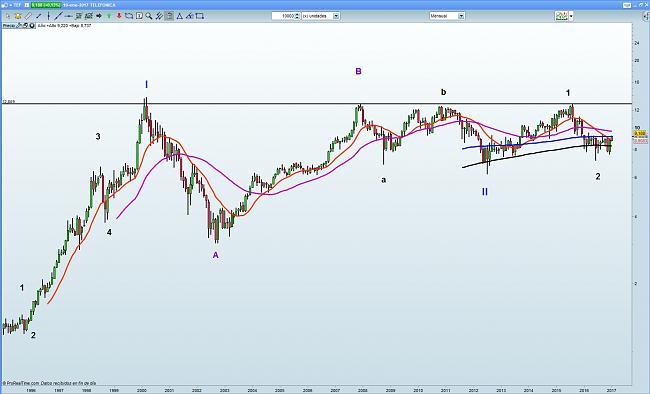The height and width of the screenshot is (394, 650).
Task: Click the TEF ticker in title bar
Action: click(x=17, y=5)
